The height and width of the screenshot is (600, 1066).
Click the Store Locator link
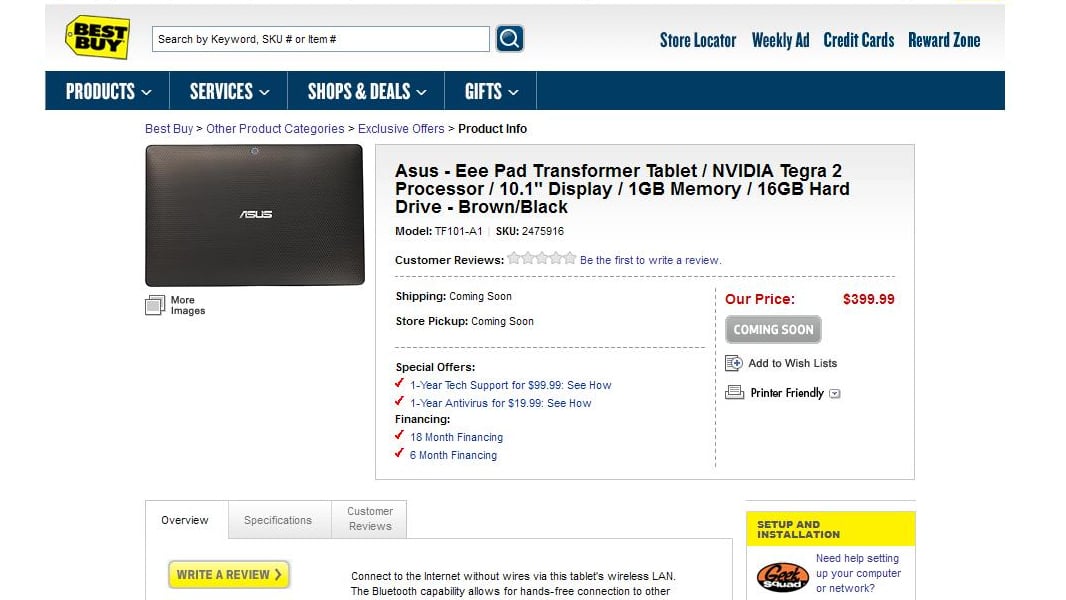click(698, 40)
